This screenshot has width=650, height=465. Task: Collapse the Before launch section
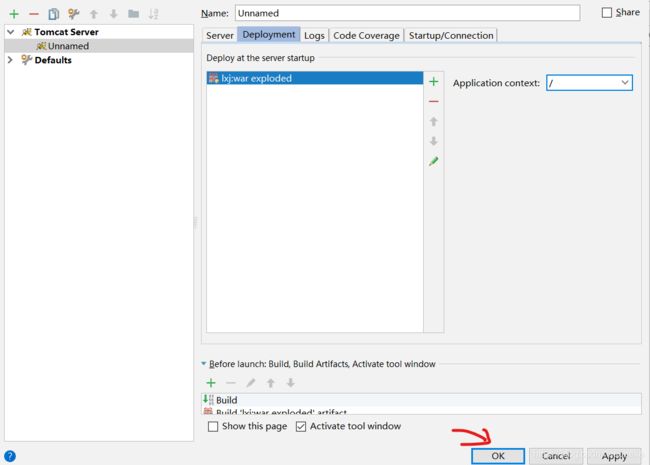[204, 364]
